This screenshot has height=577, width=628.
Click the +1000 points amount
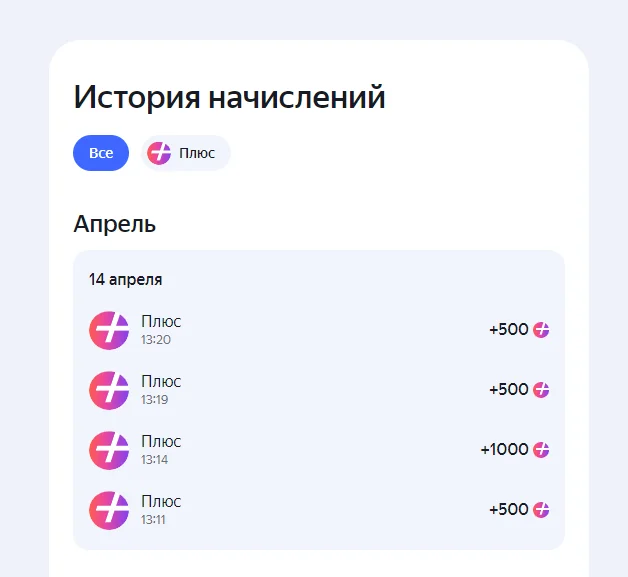(x=504, y=449)
